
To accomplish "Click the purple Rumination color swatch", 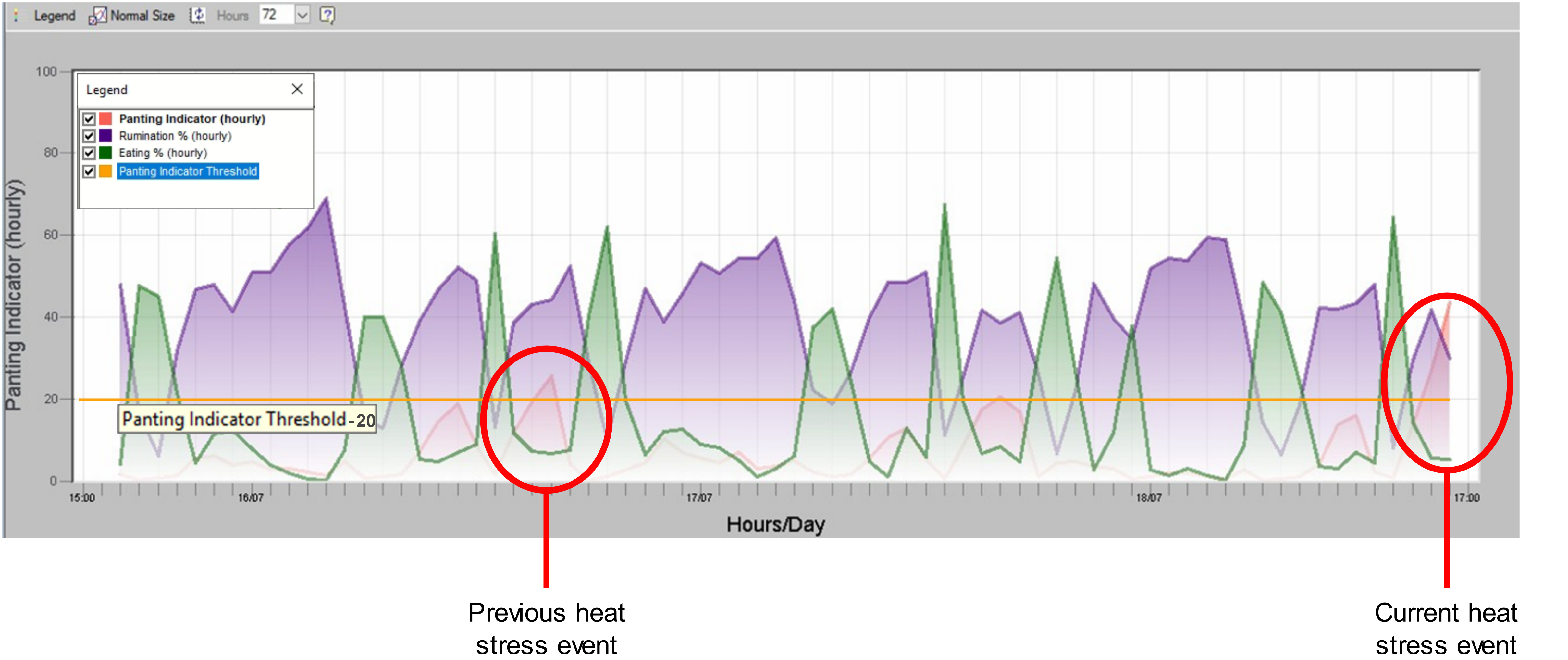I will coord(106,136).
